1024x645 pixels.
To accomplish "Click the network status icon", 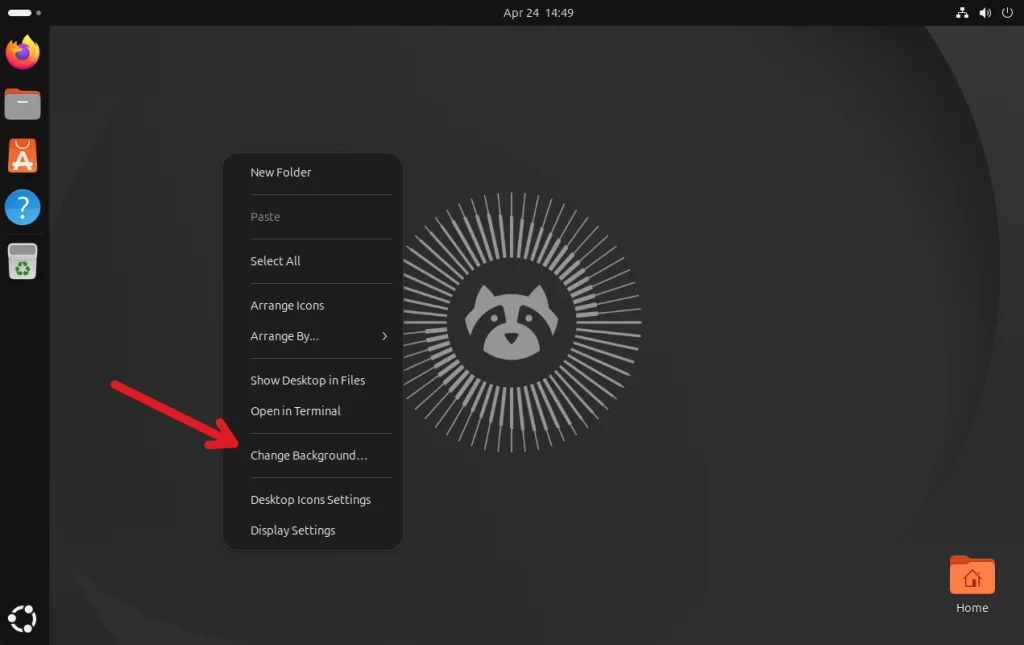I will pos(962,12).
